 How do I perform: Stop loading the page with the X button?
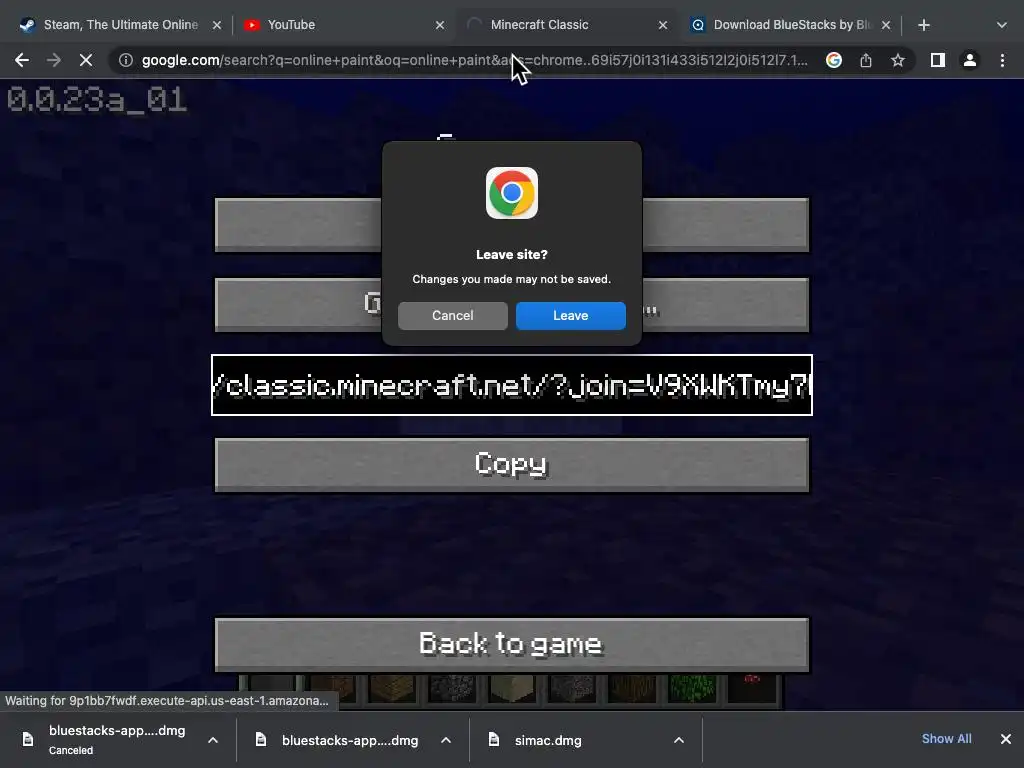[x=86, y=60]
